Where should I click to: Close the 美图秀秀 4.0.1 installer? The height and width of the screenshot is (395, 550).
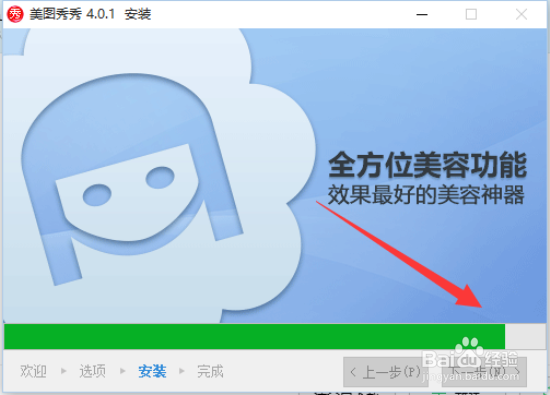coord(521,15)
